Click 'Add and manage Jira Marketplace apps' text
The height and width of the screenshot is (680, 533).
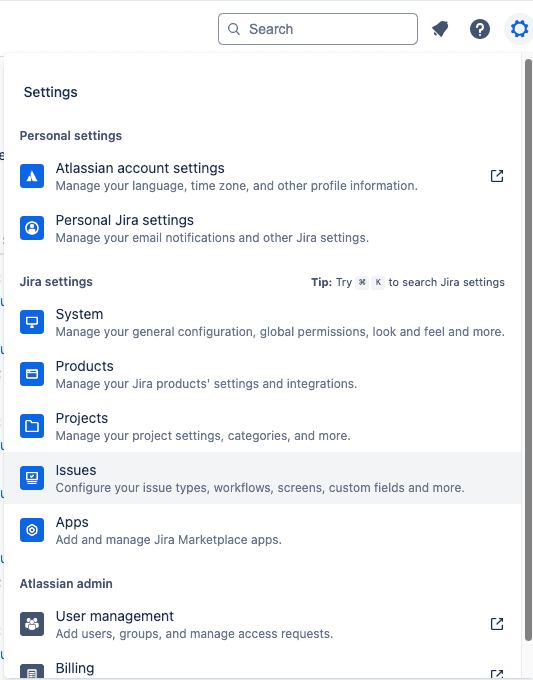169,540
